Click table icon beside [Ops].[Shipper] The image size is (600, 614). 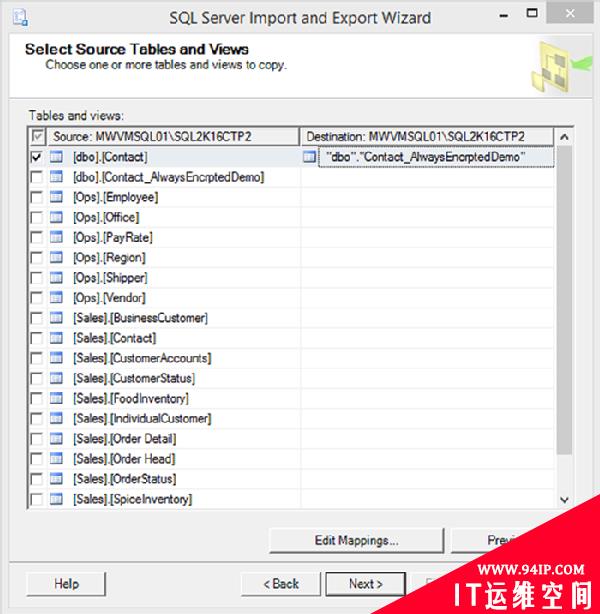click(56, 278)
